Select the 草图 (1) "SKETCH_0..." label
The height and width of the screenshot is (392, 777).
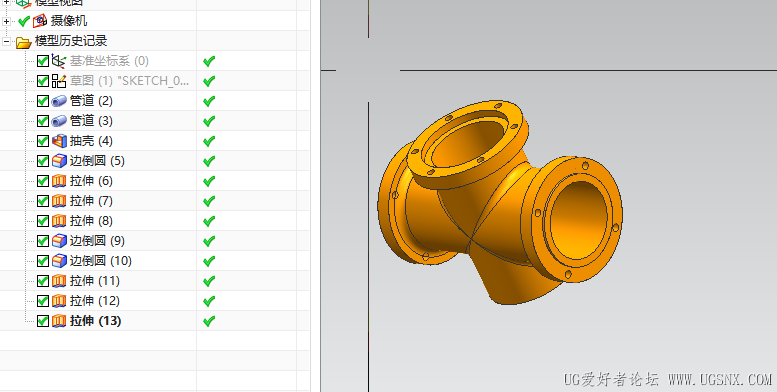pyautogui.click(x=129, y=81)
